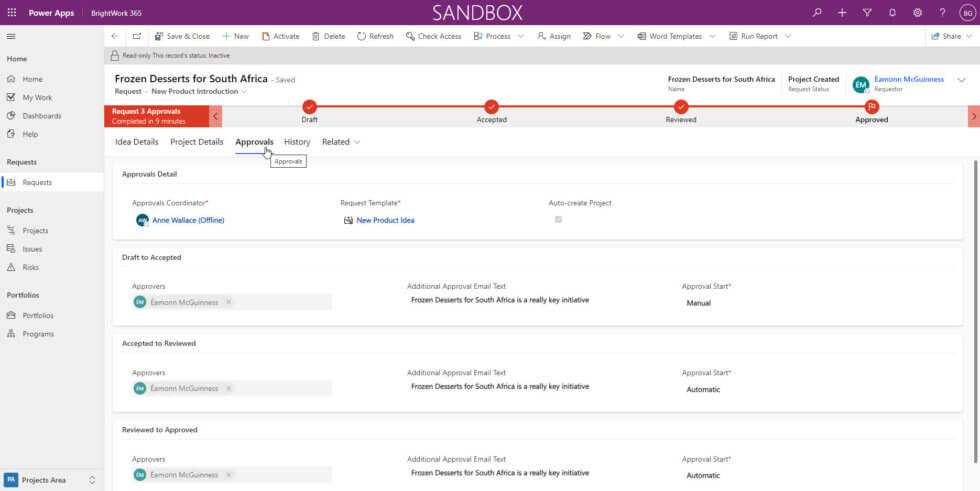Open the Power Apps app launcher waffle
Viewport: 980px width, 491px height.
12,12
